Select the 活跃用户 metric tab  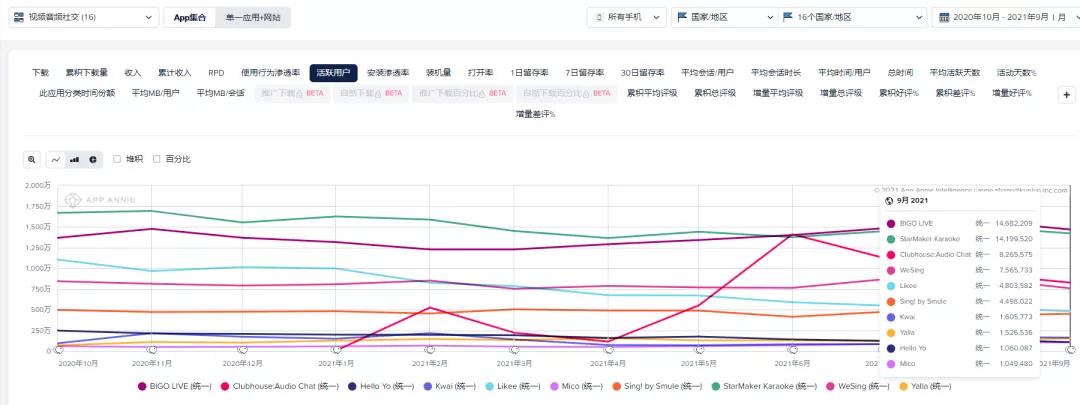pos(333,72)
